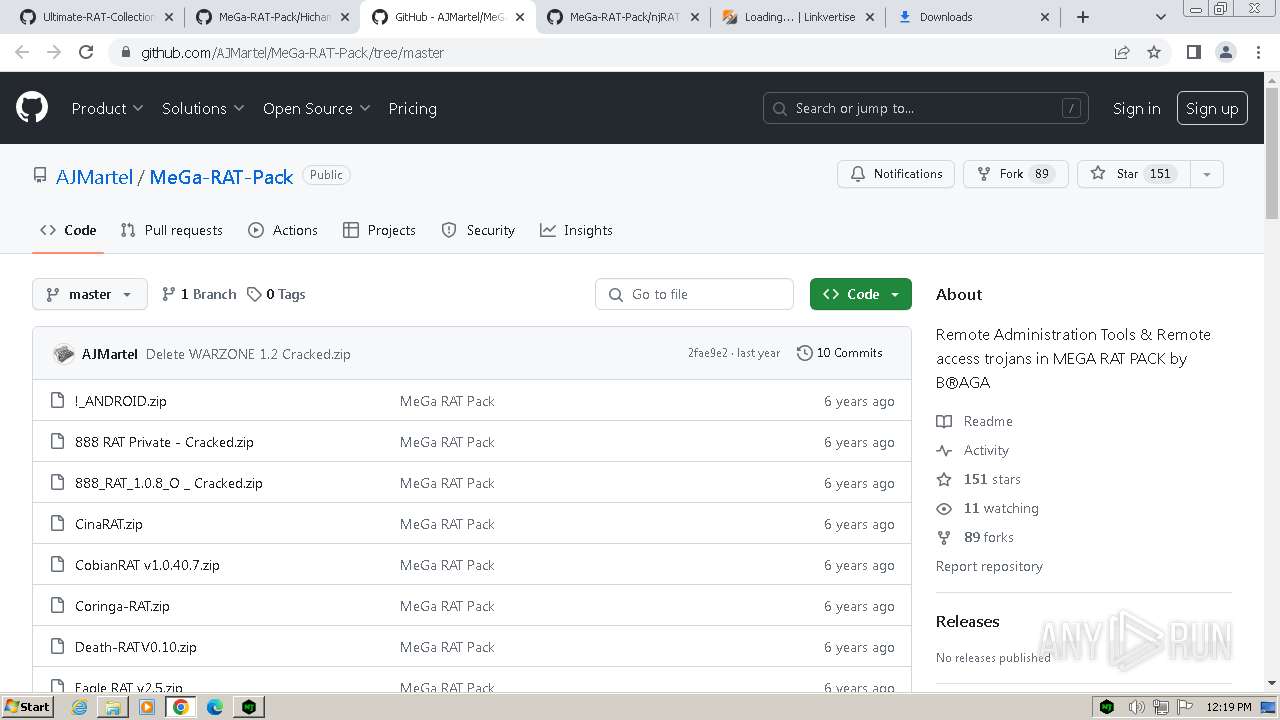The height and width of the screenshot is (720, 1280).
Task: Share this page via the share icon
Action: pos(1122,52)
